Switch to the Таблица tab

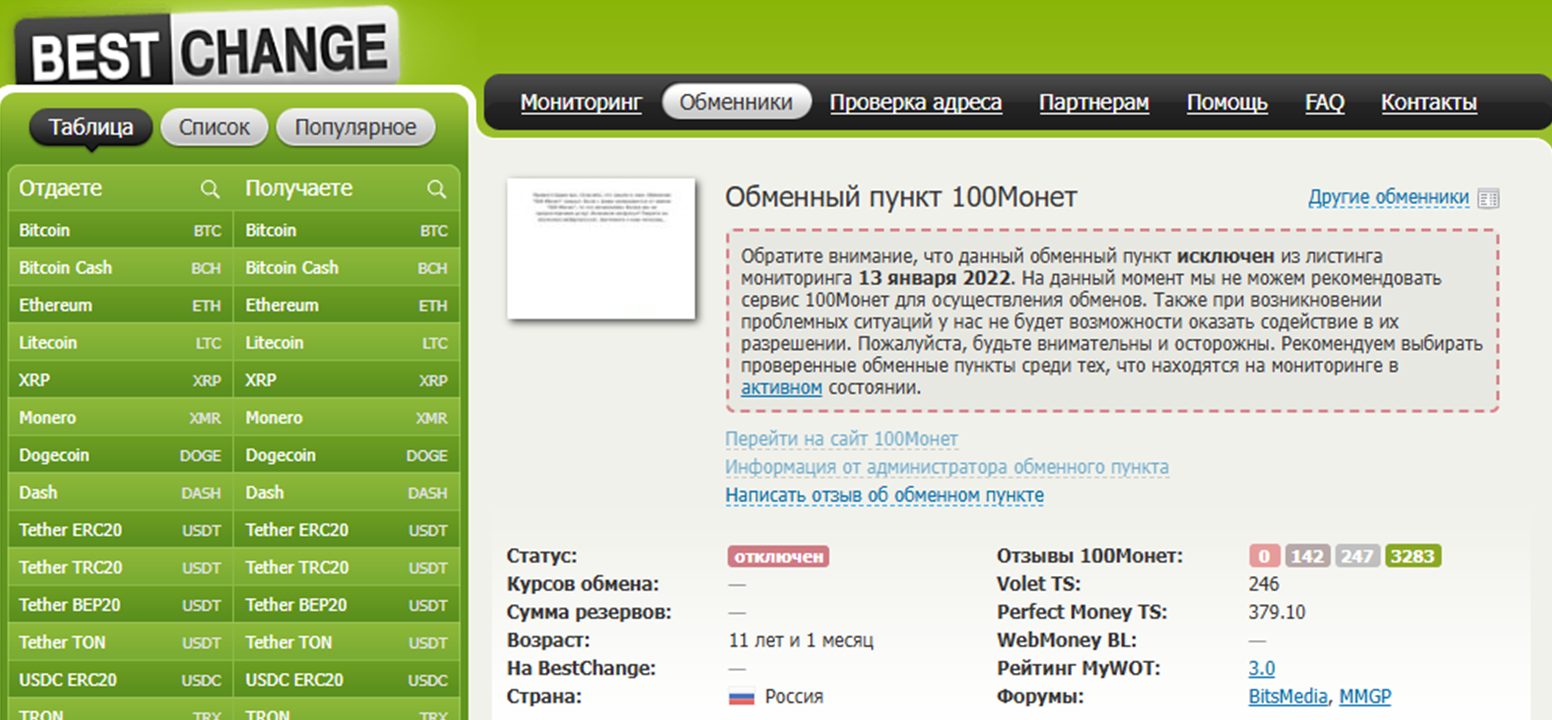click(x=91, y=128)
